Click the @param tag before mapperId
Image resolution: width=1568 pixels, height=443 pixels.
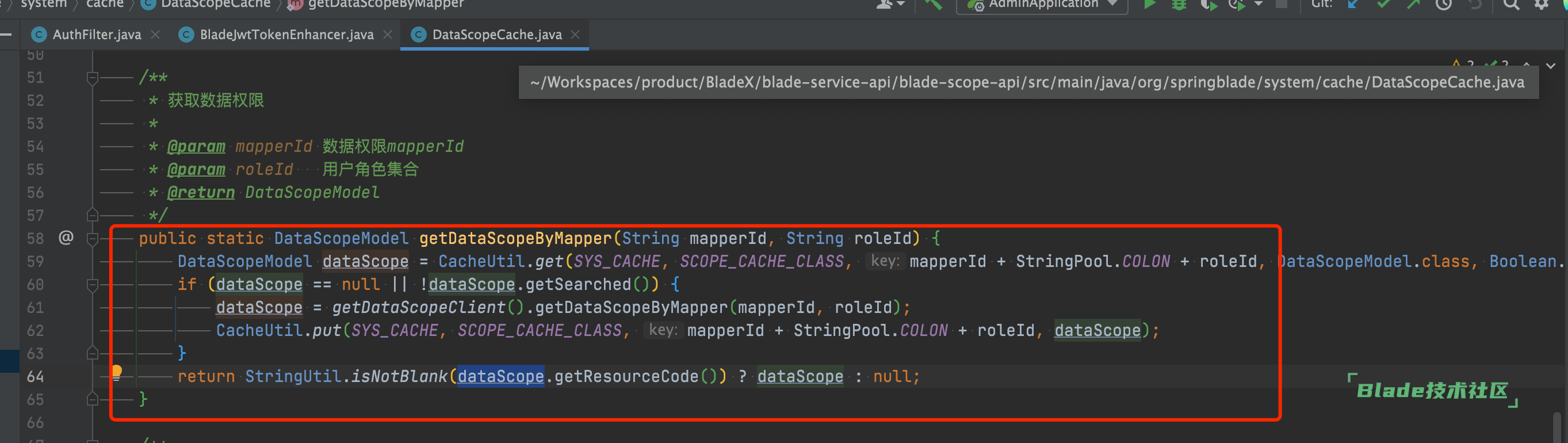click(196, 147)
